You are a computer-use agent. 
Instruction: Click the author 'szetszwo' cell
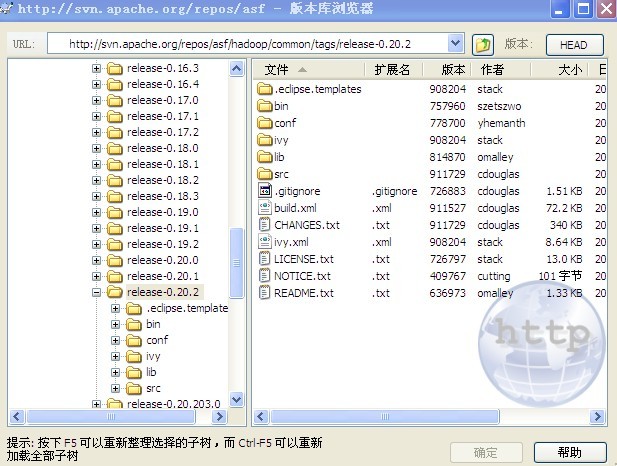[x=499, y=106]
